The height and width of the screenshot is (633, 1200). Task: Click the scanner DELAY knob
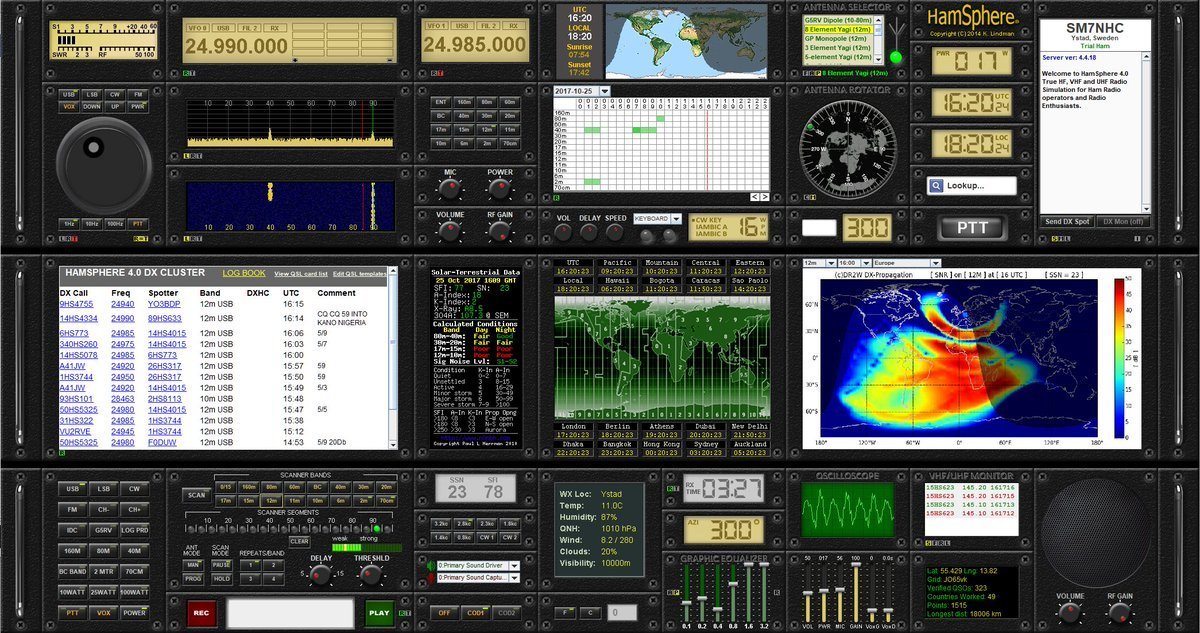(x=320, y=575)
